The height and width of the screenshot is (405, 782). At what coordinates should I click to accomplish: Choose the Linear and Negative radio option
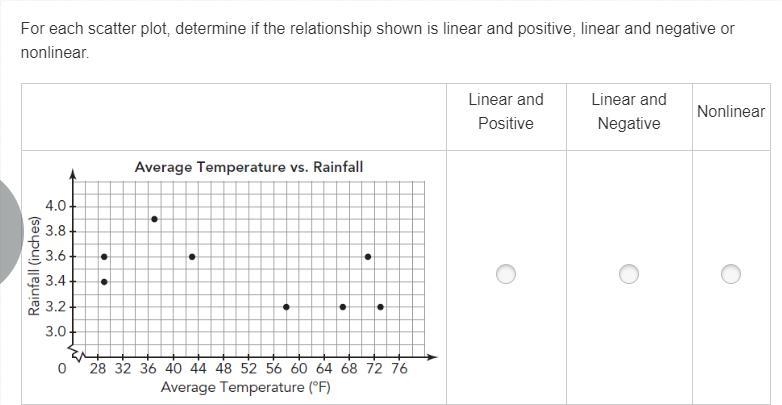[628, 274]
